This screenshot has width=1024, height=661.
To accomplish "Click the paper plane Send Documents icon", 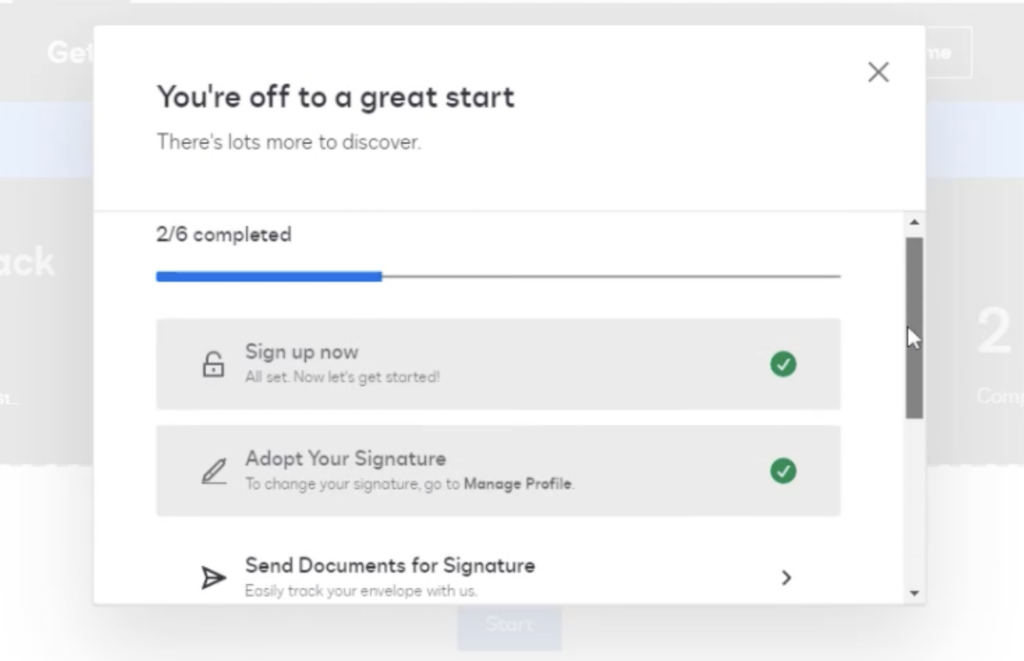I will coord(213,577).
